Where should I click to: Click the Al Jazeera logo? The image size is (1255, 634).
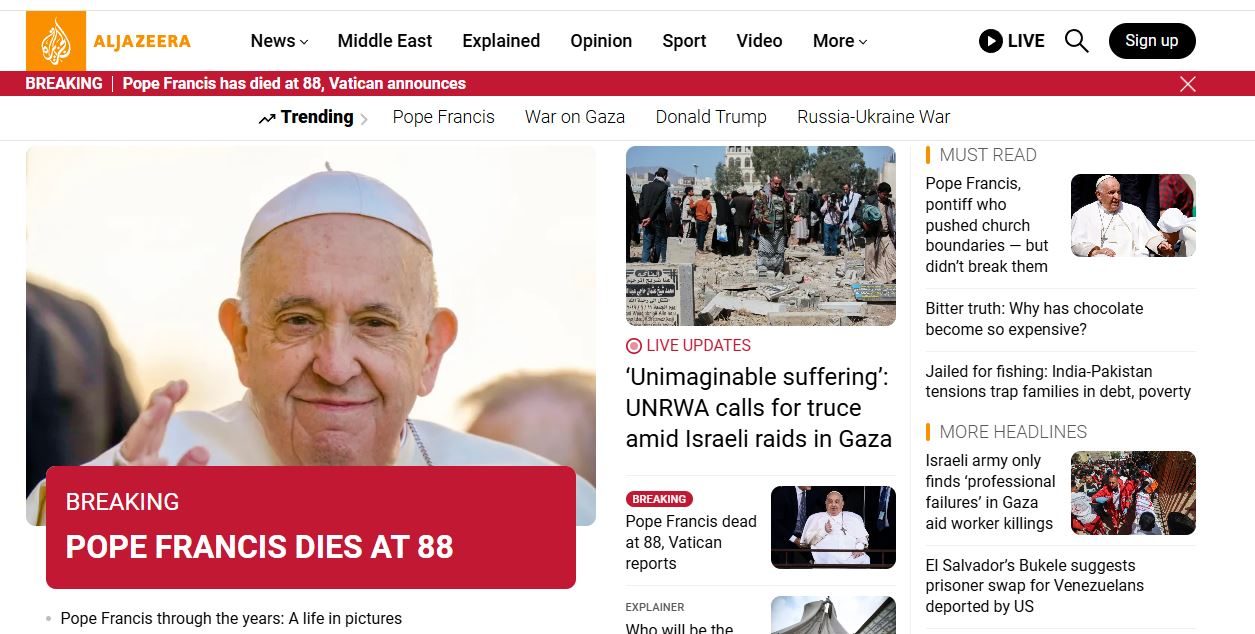[x=108, y=41]
